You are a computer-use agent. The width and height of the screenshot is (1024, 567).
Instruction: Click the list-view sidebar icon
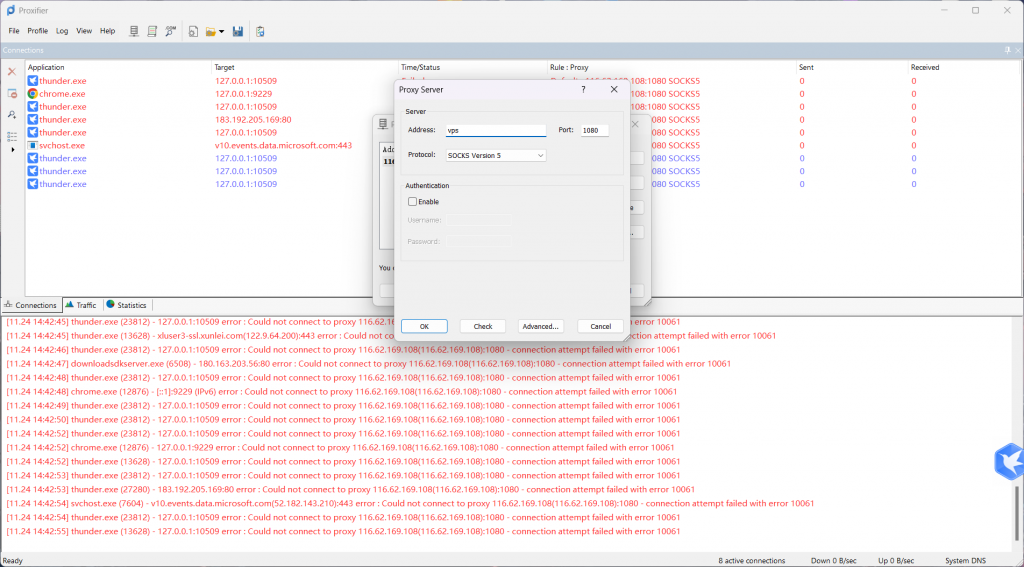[12, 137]
